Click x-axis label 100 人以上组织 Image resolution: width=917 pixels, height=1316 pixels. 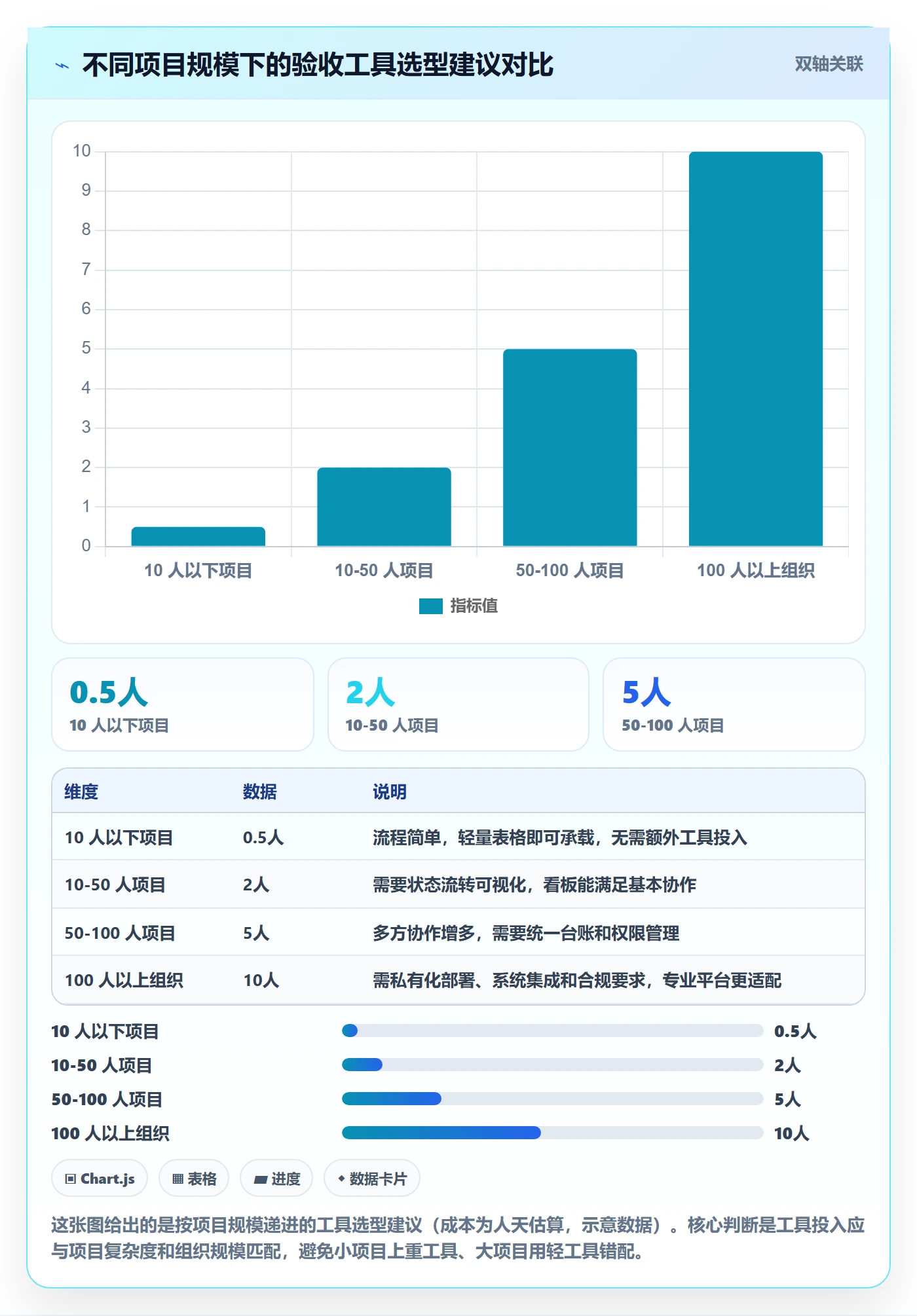pyautogui.click(x=756, y=570)
